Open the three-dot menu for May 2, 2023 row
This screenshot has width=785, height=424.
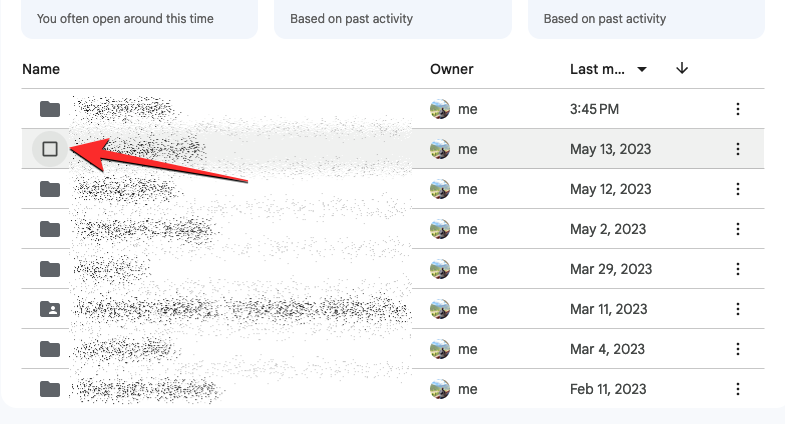[x=738, y=229]
